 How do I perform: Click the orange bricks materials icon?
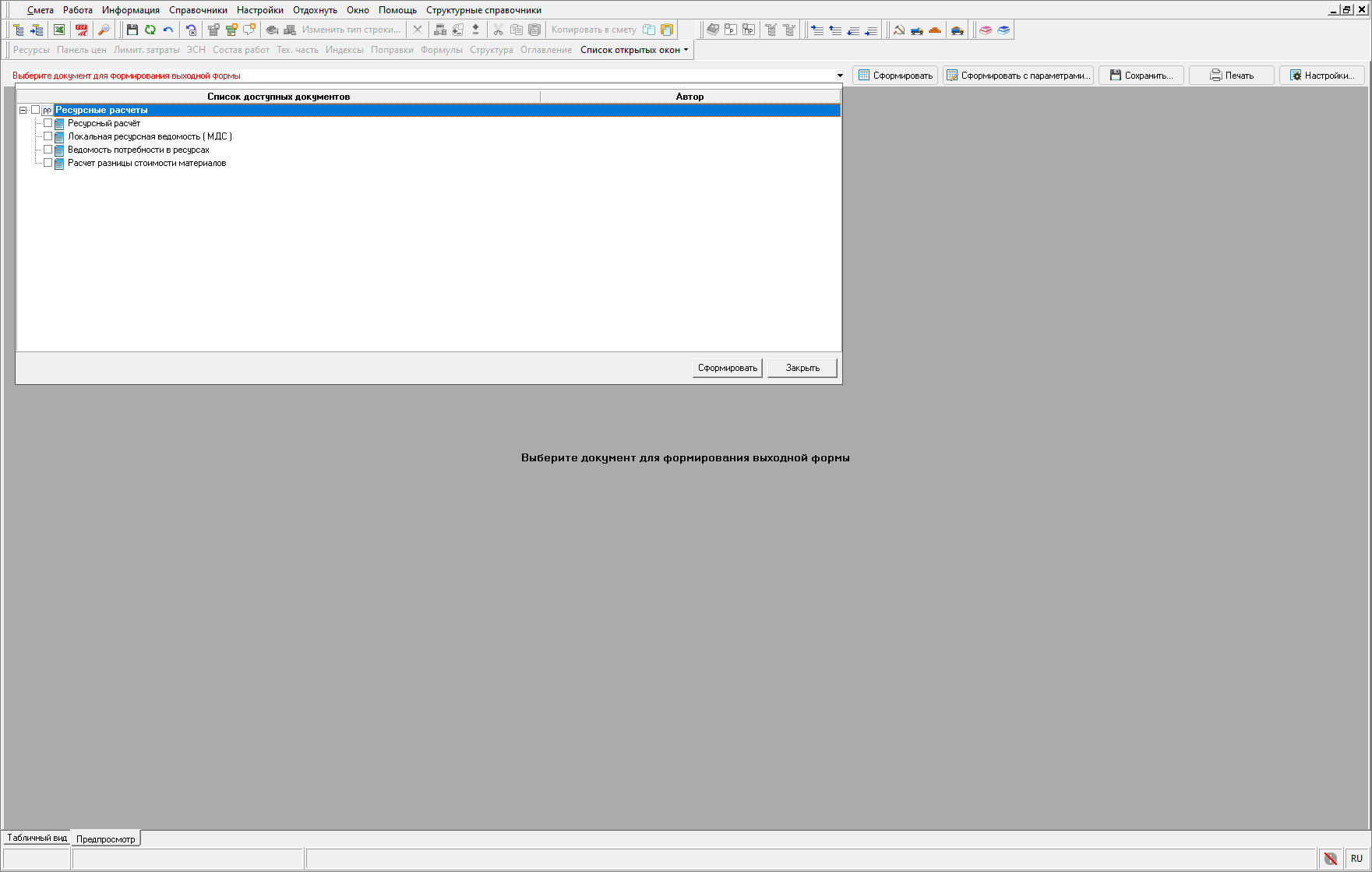pos(935,30)
